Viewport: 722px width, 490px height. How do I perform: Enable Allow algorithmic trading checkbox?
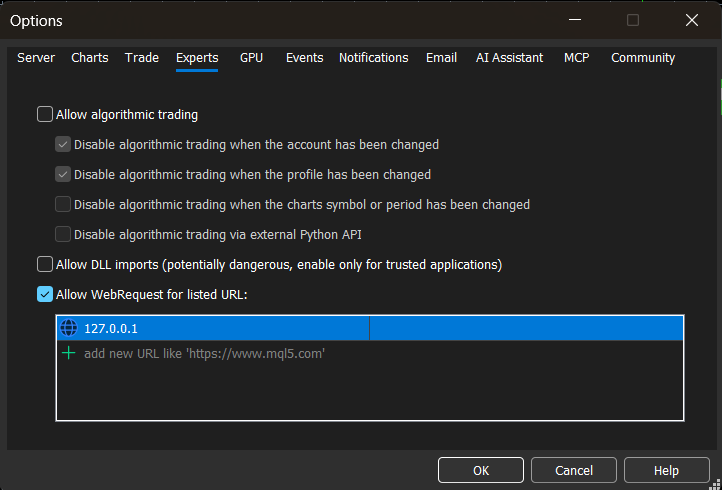45,114
